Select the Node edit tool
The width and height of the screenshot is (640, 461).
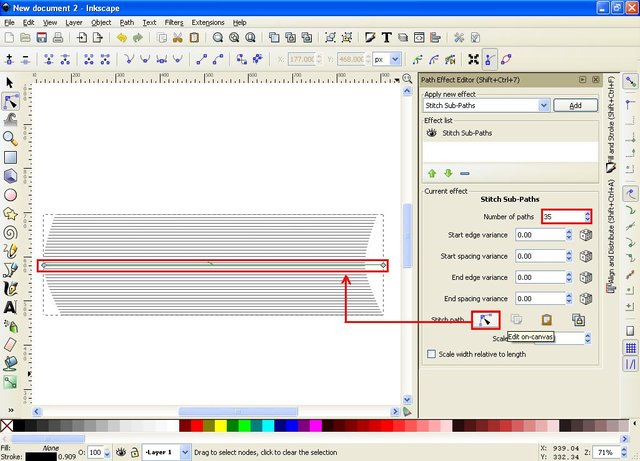[x=10, y=101]
